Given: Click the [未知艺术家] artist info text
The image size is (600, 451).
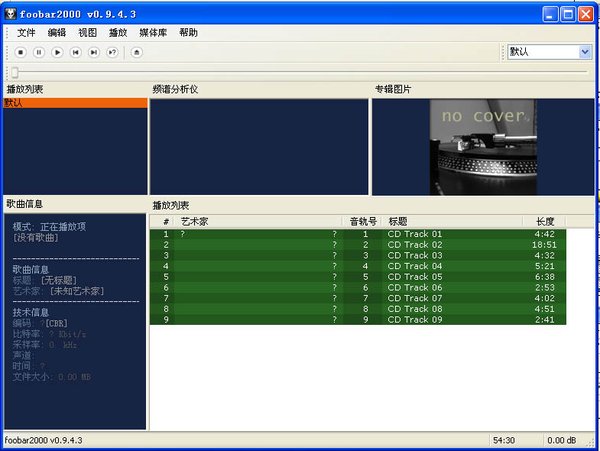Looking at the screenshot, I should tap(77, 291).
